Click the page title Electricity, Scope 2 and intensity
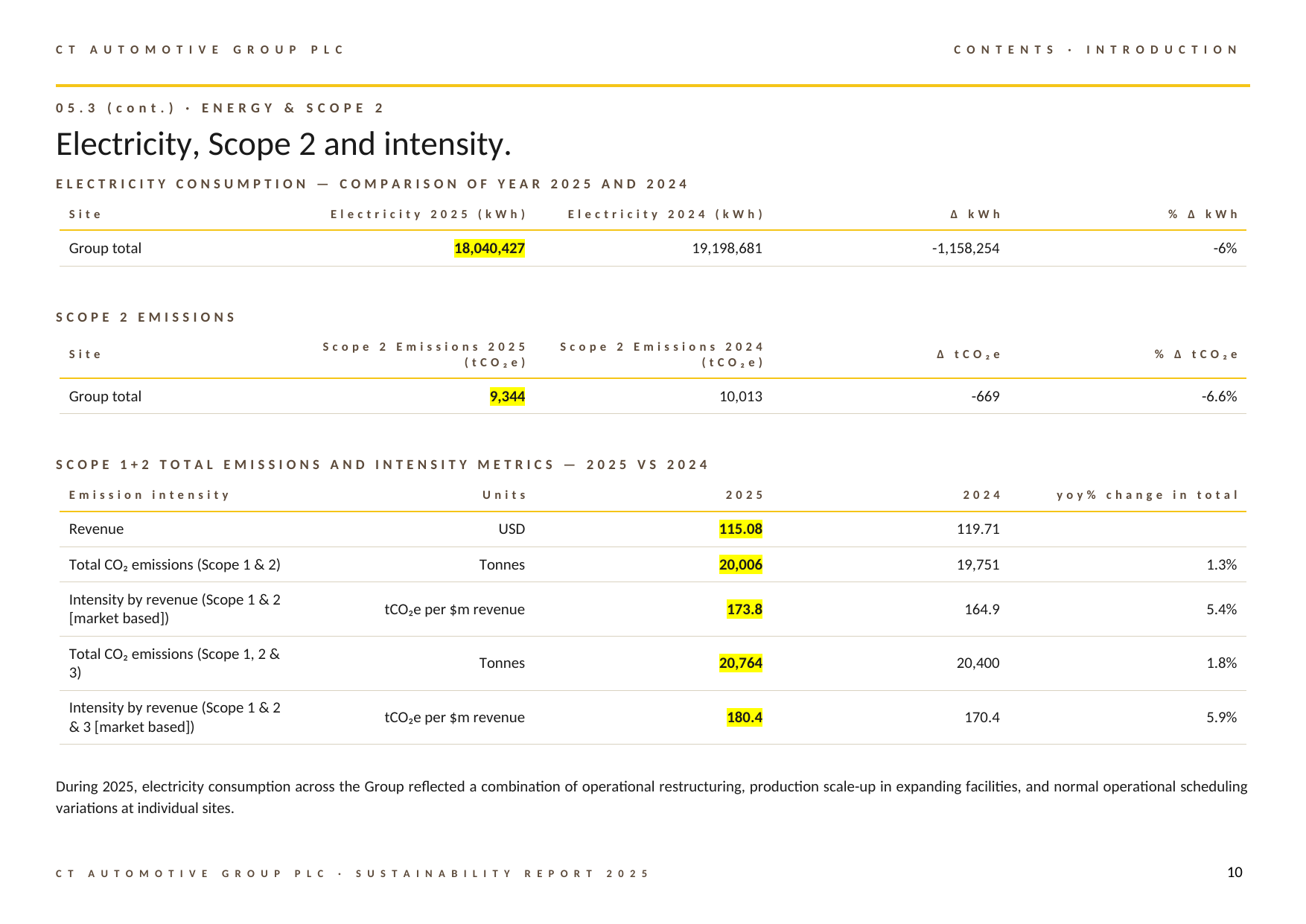Viewport: 1306px width, 924px height. tap(284, 144)
